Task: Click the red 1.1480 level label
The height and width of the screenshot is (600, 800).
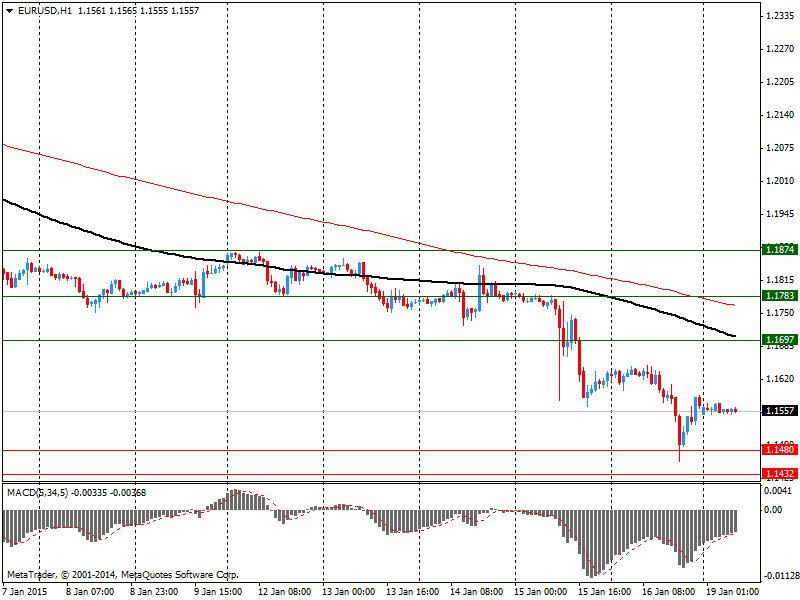Action: [780, 449]
